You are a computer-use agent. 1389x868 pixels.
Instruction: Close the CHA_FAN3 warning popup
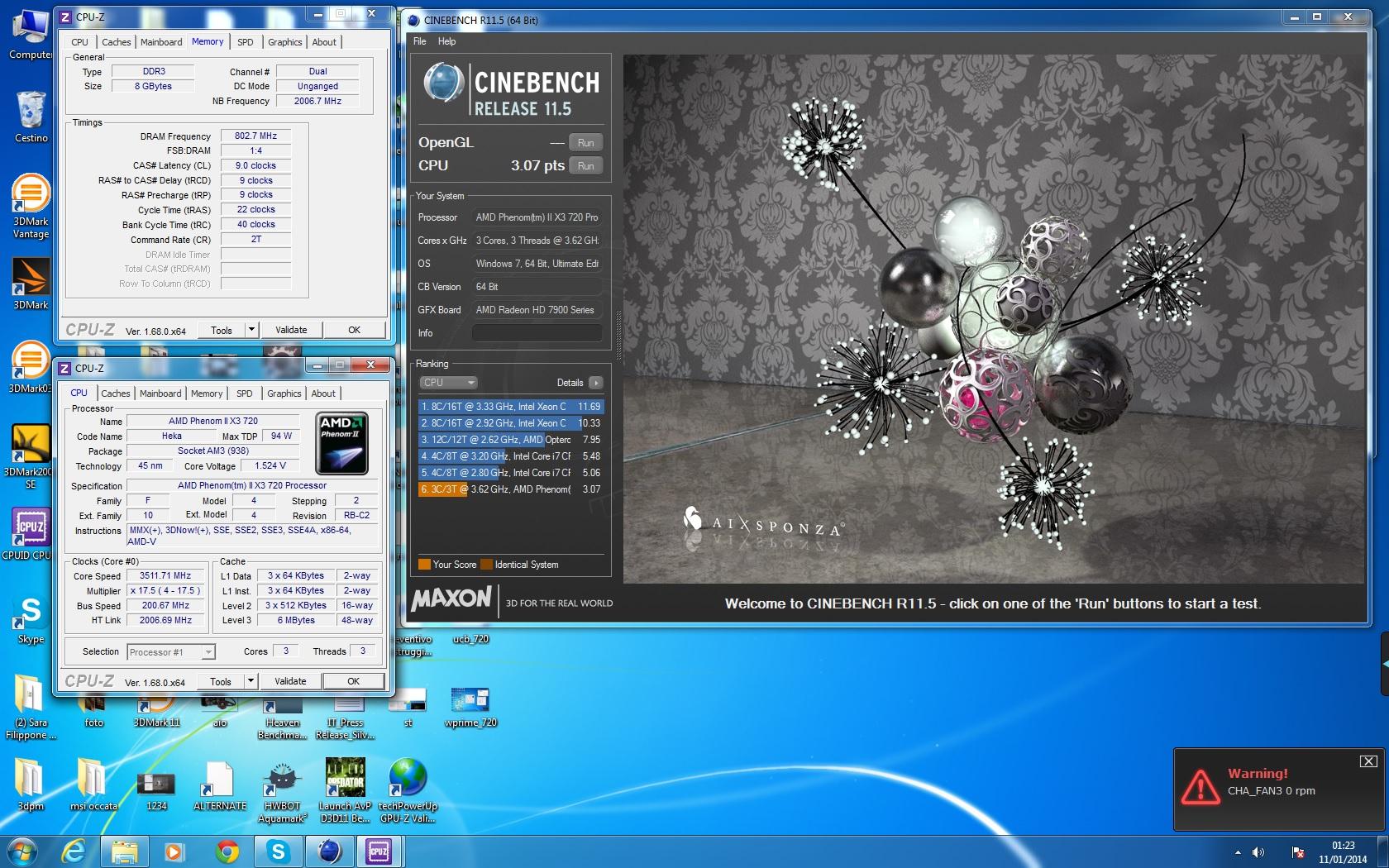point(1368,761)
